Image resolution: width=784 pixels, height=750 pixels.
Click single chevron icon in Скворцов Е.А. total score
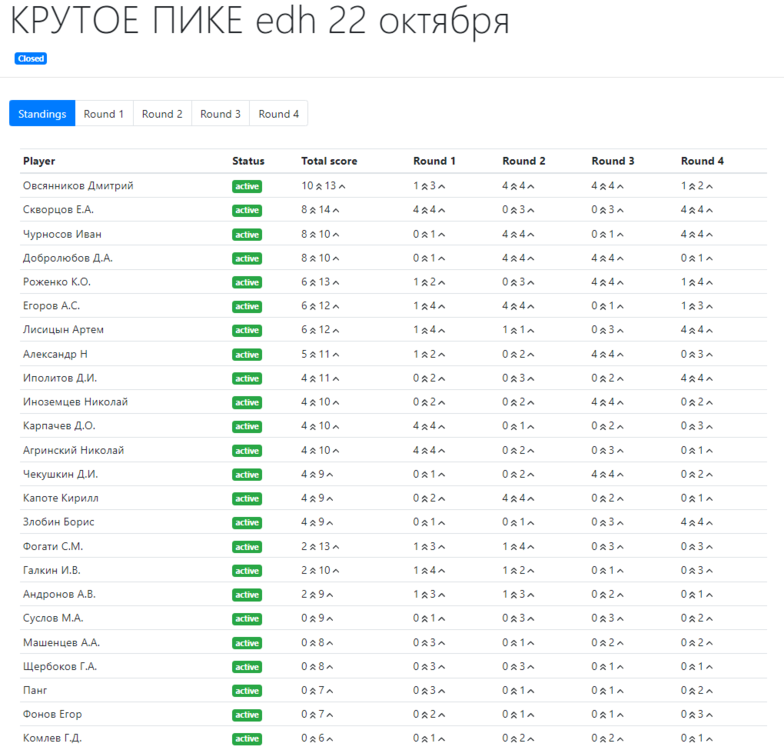(337, 210)
